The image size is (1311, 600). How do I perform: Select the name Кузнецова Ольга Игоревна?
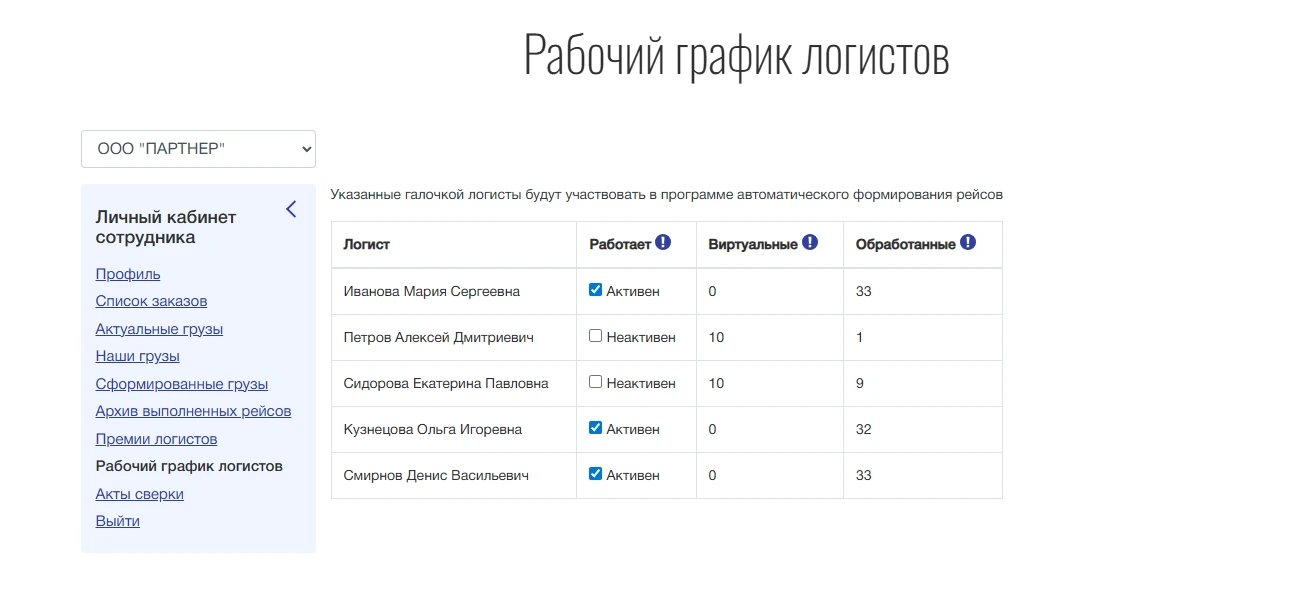433,429
